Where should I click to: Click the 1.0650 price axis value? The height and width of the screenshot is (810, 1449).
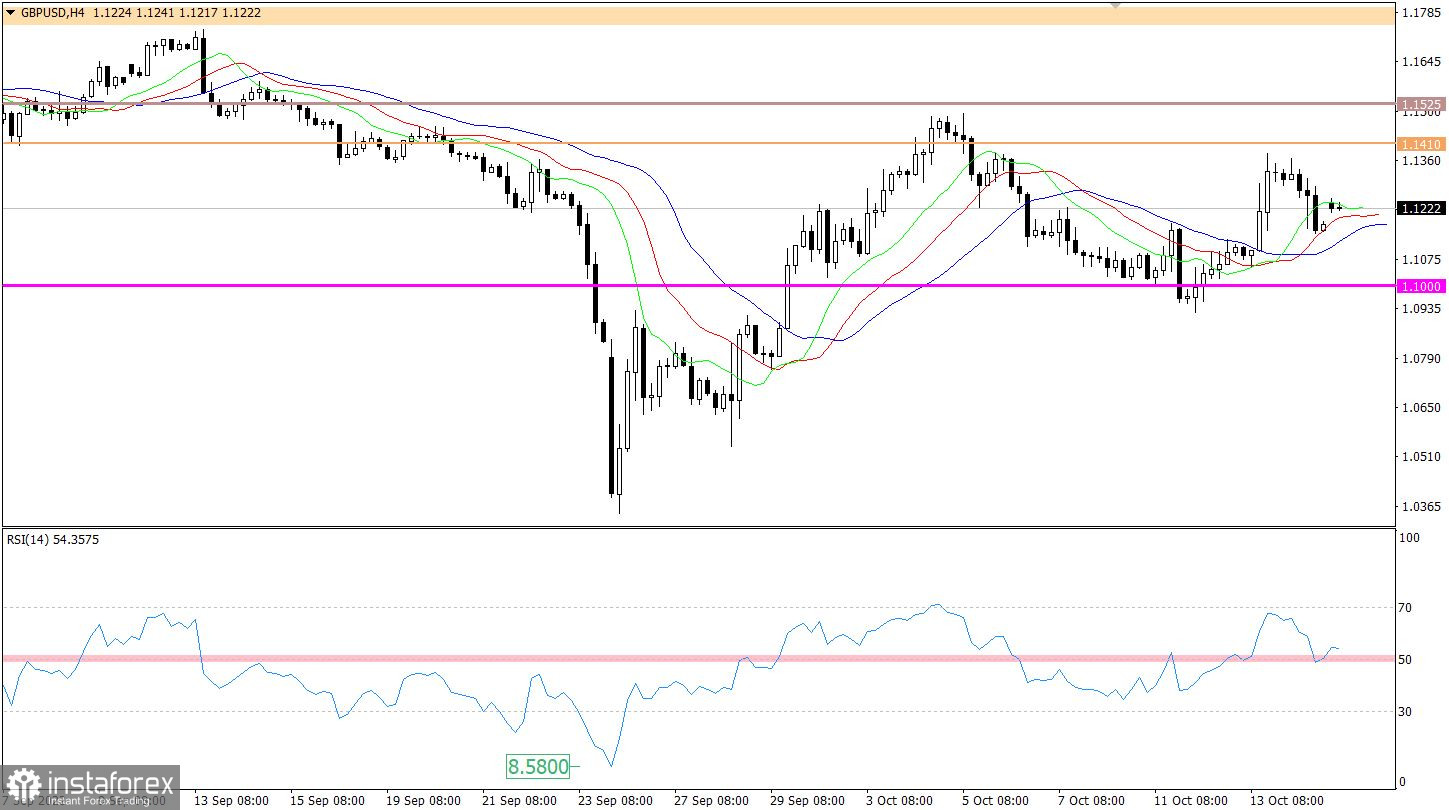(1420, 408)
